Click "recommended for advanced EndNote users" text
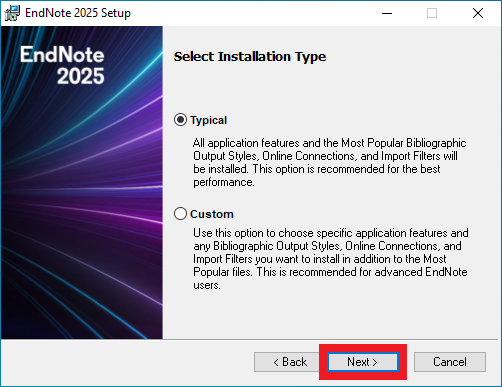Viewport: 502px width, 387px height. point(330,279)
